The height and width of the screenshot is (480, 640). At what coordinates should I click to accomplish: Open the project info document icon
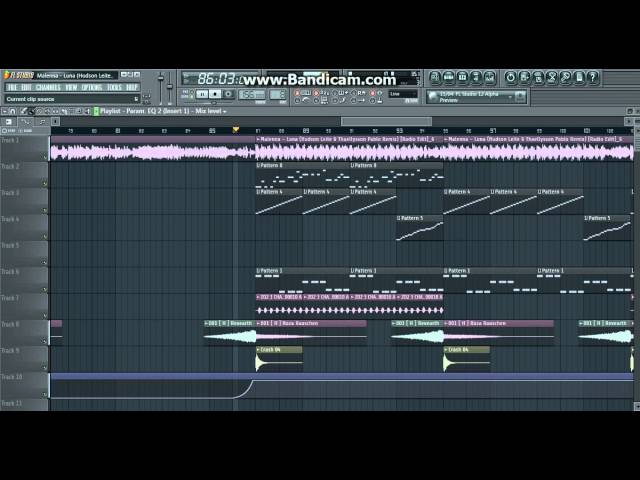[x=579, y=77]
